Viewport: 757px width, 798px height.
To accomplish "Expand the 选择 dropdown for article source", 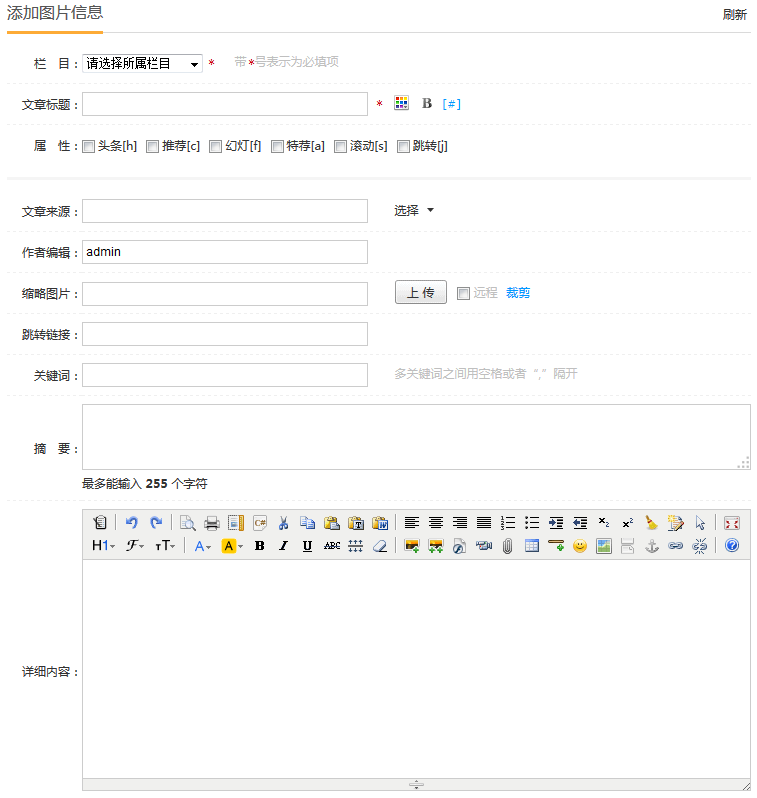I will (414, 211).
